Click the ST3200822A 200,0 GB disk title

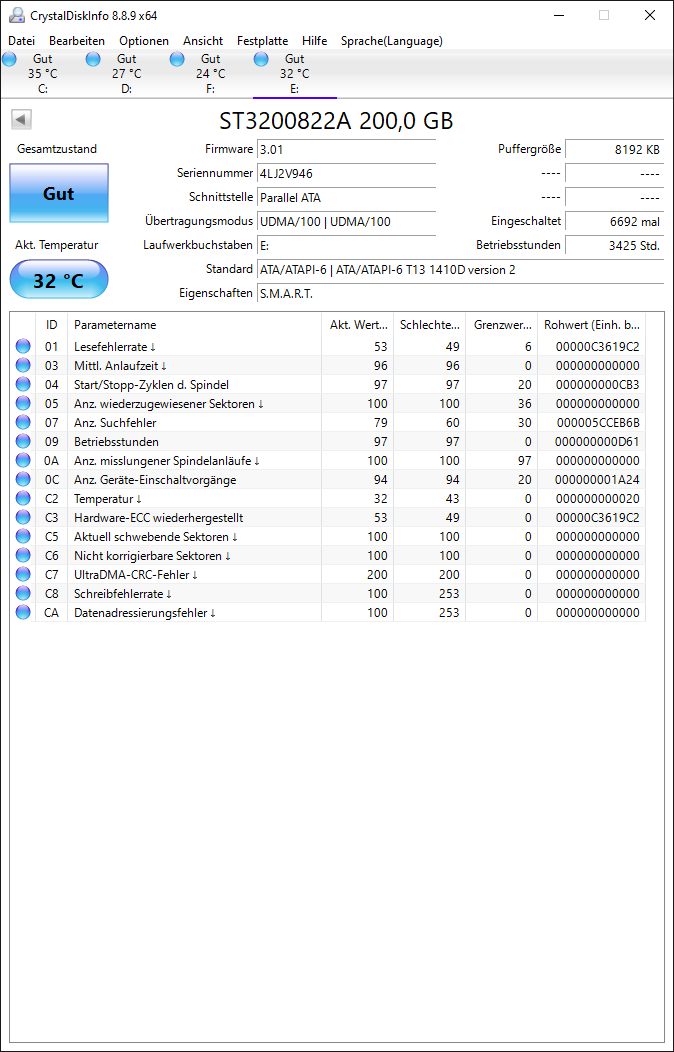click(337, 121)
